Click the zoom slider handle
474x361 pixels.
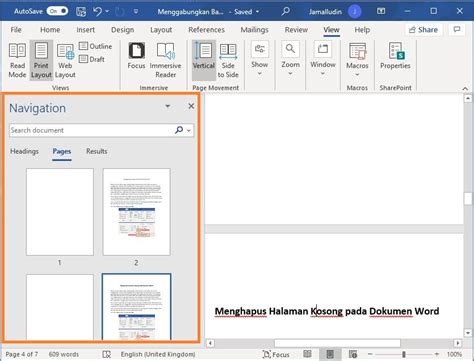pos(404,354)
